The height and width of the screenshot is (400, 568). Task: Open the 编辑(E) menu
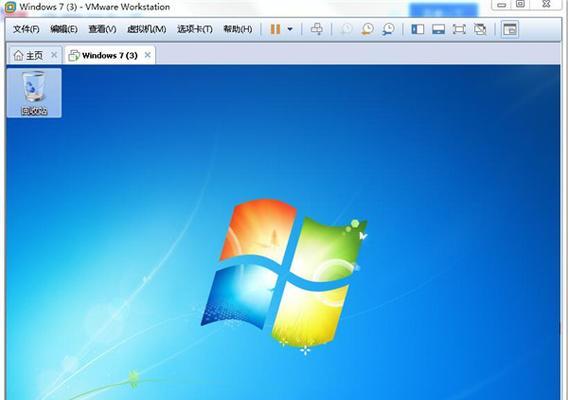tap(64, 29)
